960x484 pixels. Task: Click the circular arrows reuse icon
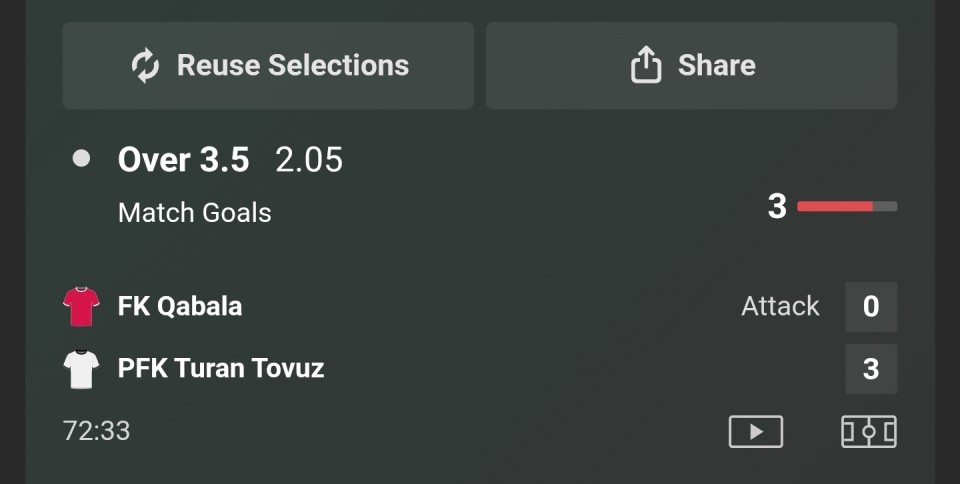coord(145,66)
